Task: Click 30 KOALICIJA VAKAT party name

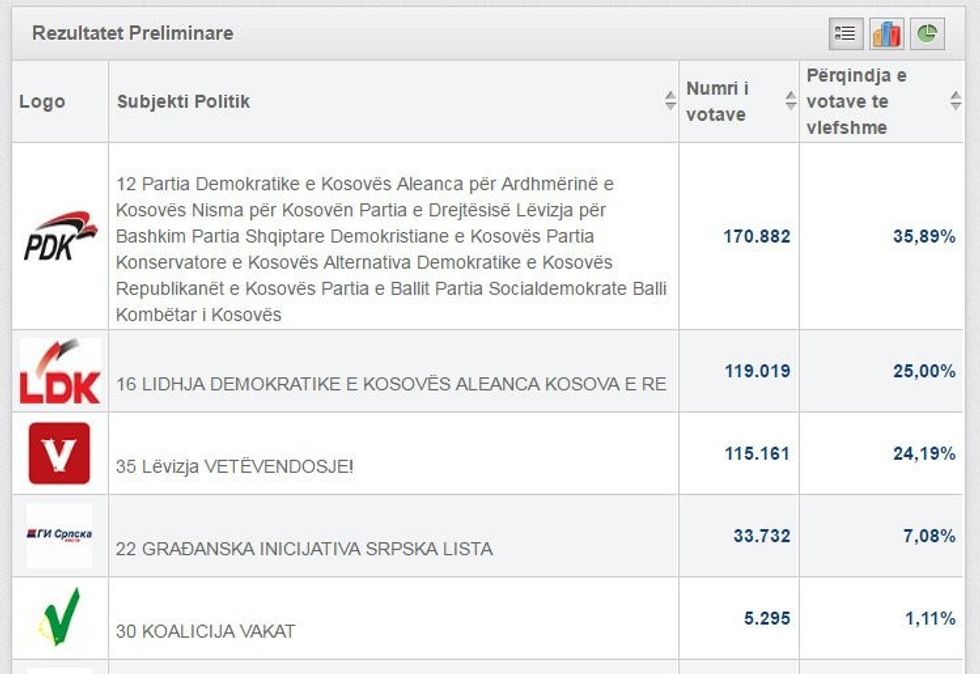Action: (x=205, y=631)
